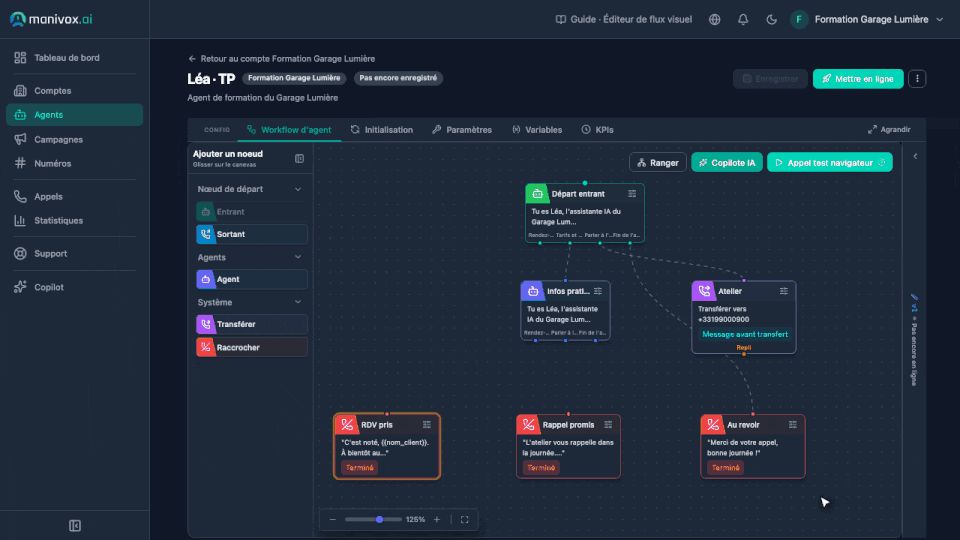
Task: Collapse the sidebar with bottom panel icon
Action: point(75,525)
